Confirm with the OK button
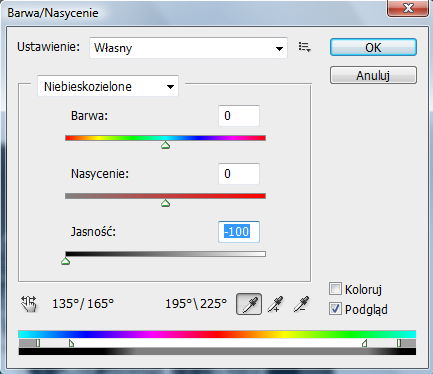This screenshot has height=374, width=433. (x=373, y=47)
